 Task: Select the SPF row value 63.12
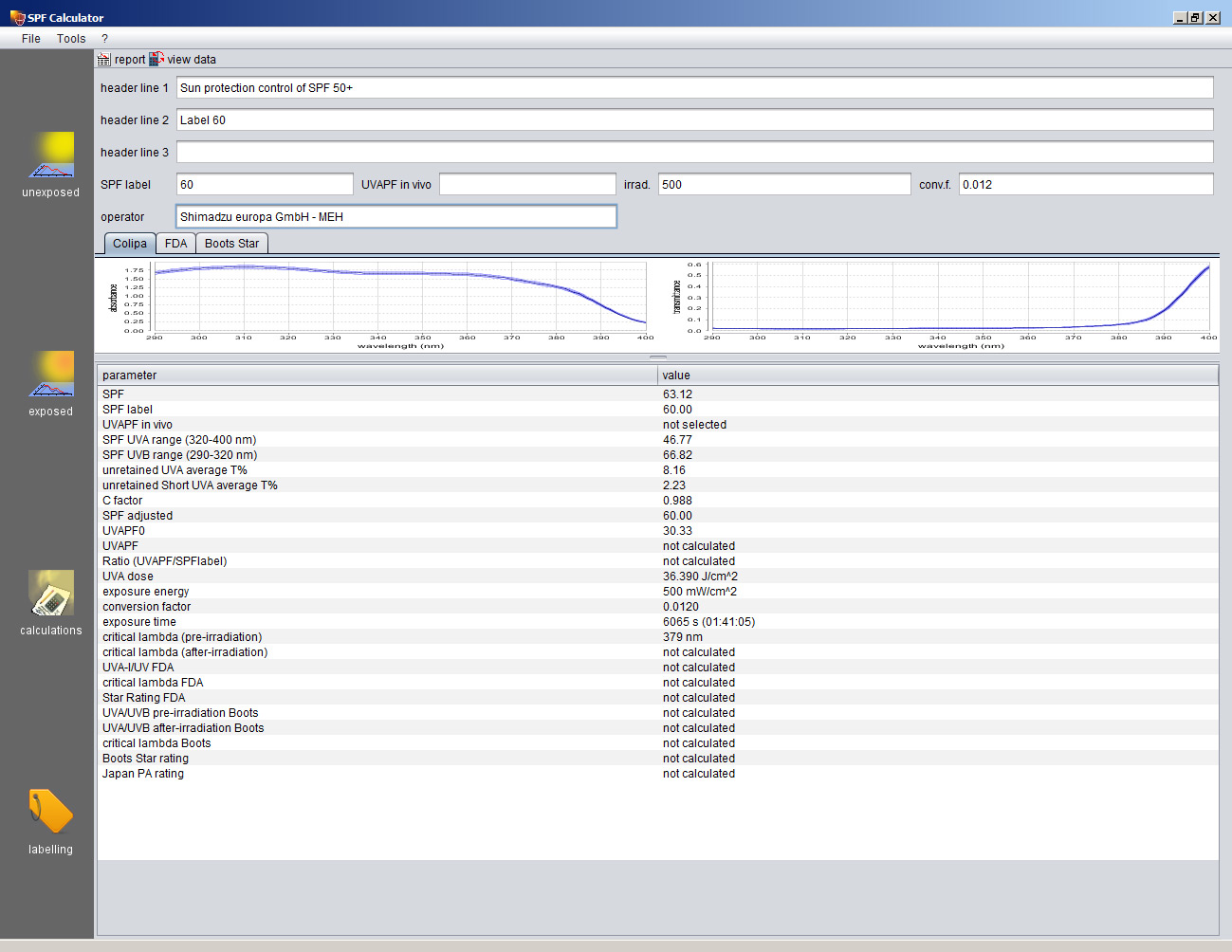pos(677,394)
